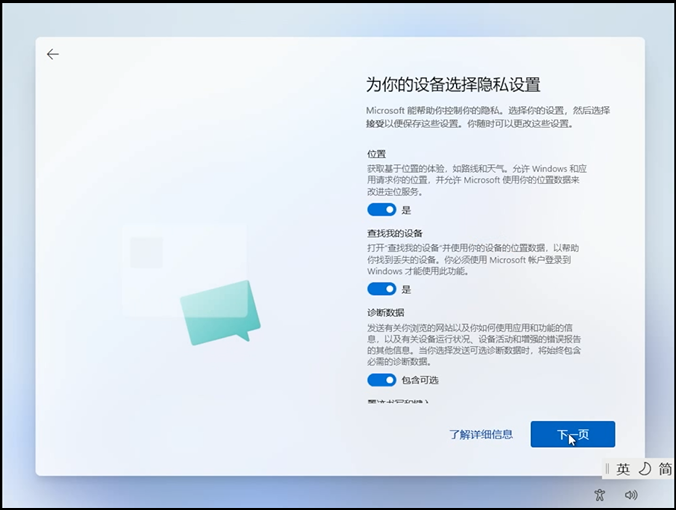
Task: Turn off the 位置 location toggle
Action: click(x=382, y=210)
